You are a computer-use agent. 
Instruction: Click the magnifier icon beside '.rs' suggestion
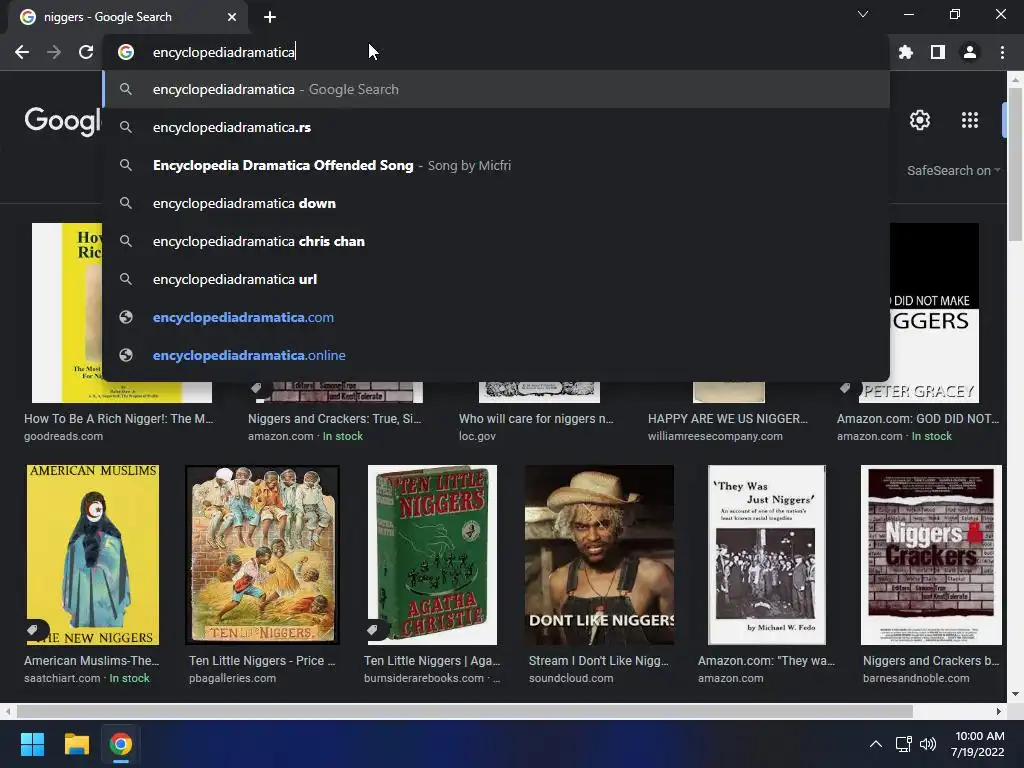click(126, 127)
